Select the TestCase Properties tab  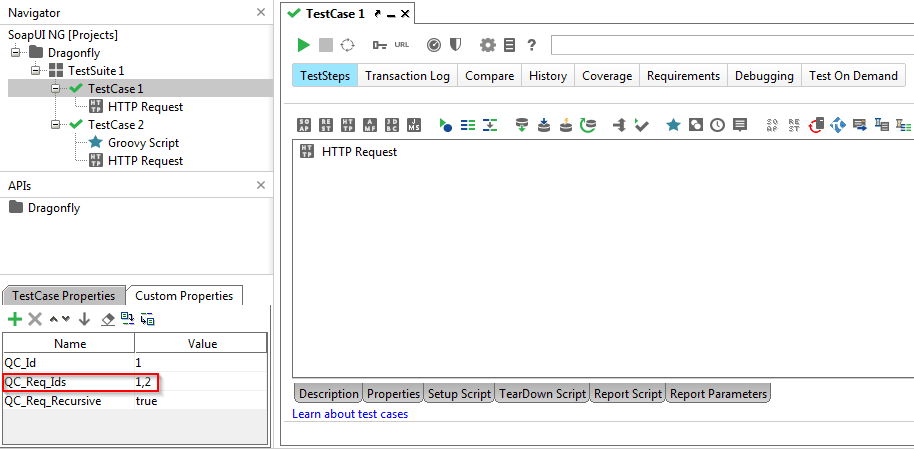click(x=62, y=296)
